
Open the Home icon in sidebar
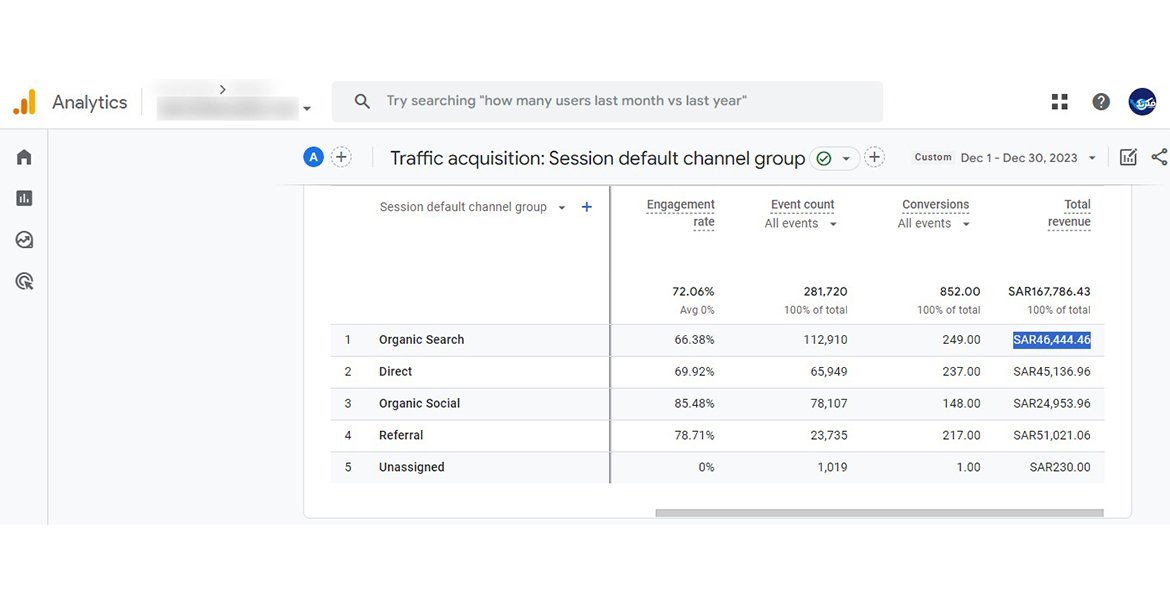click(24, 157)
